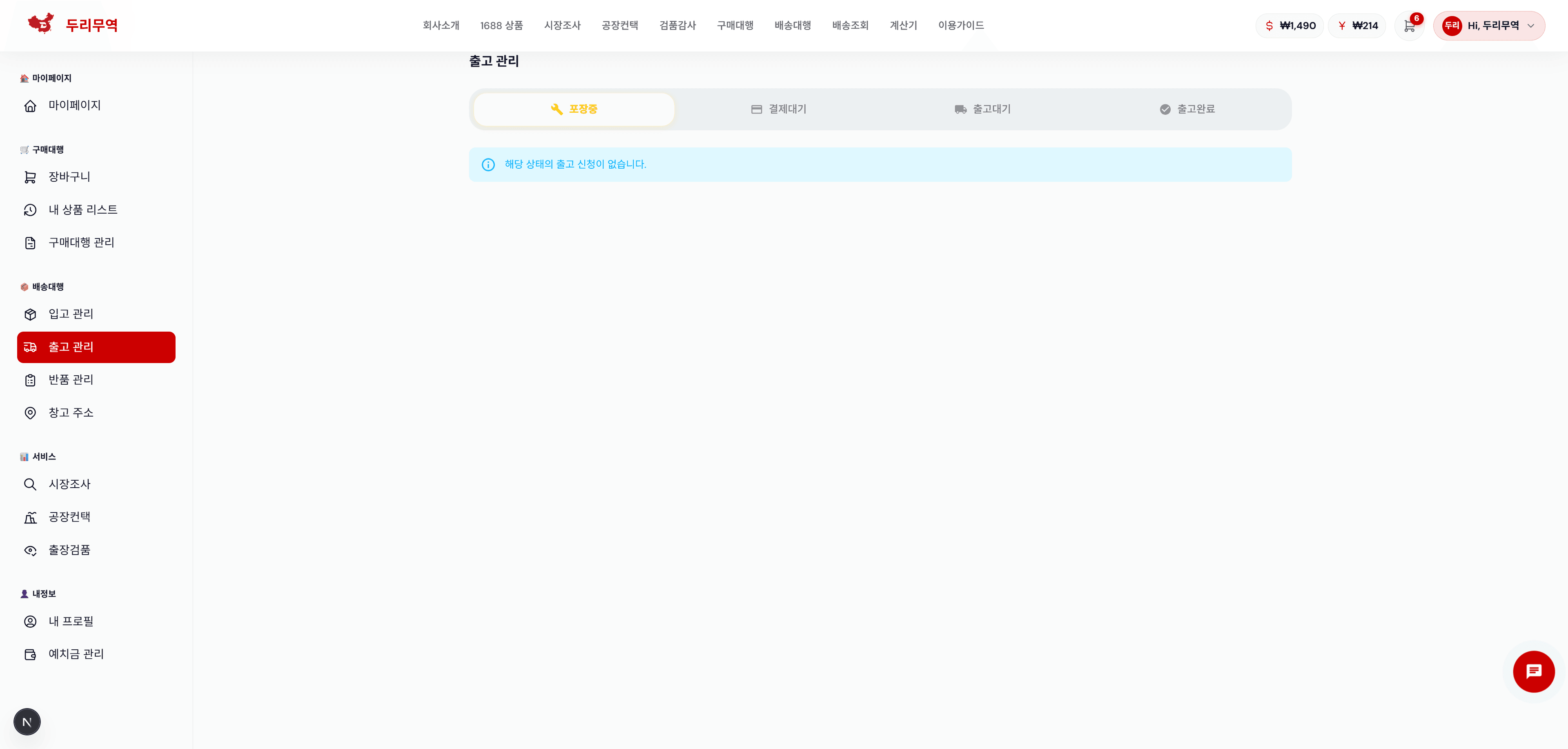Select the 내 상품 리스트 sidebar icon
Screen dimensions: 1568x749
click(x=31, y=210)
